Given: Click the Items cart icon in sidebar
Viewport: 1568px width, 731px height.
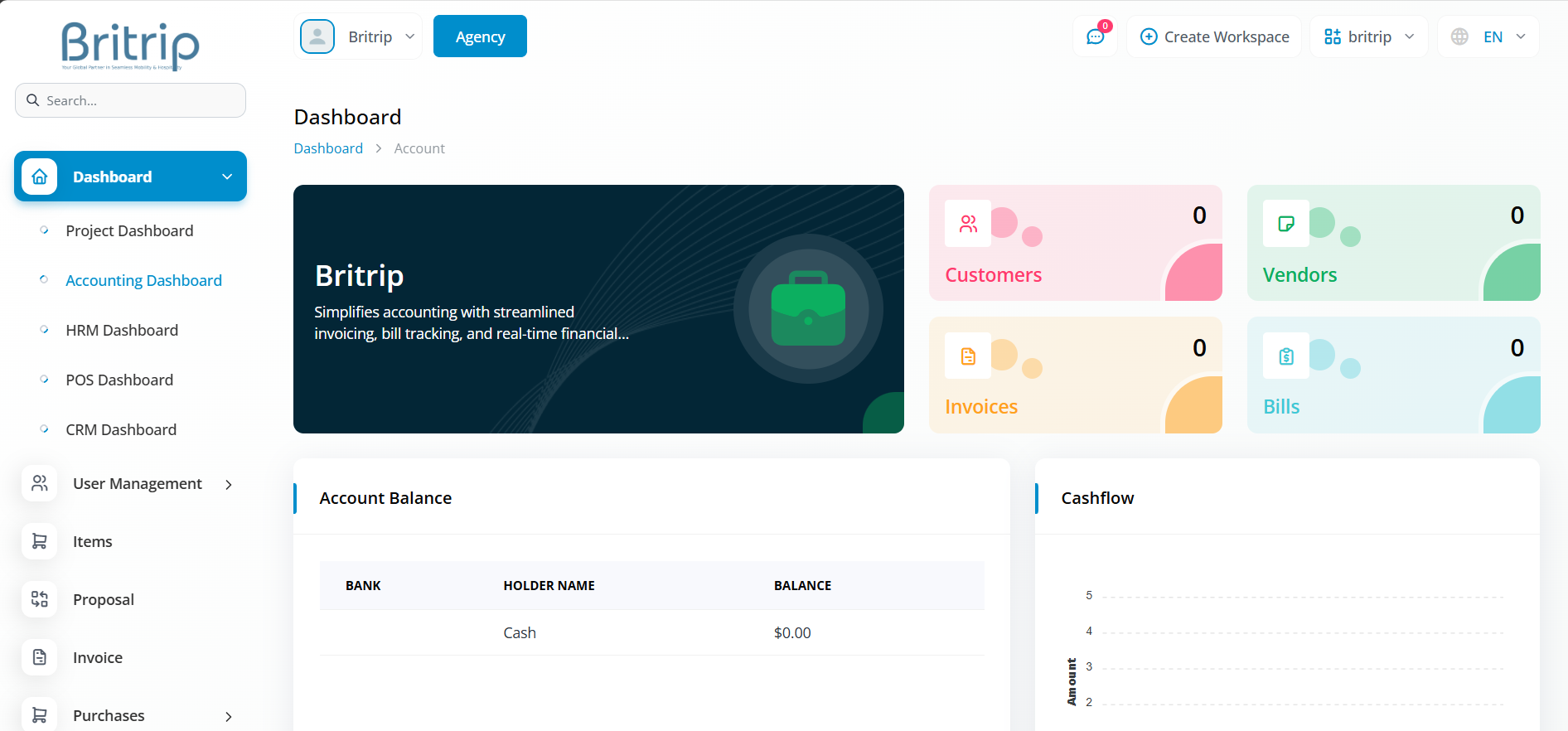Looking at the screenshot, I should [39, 541].
